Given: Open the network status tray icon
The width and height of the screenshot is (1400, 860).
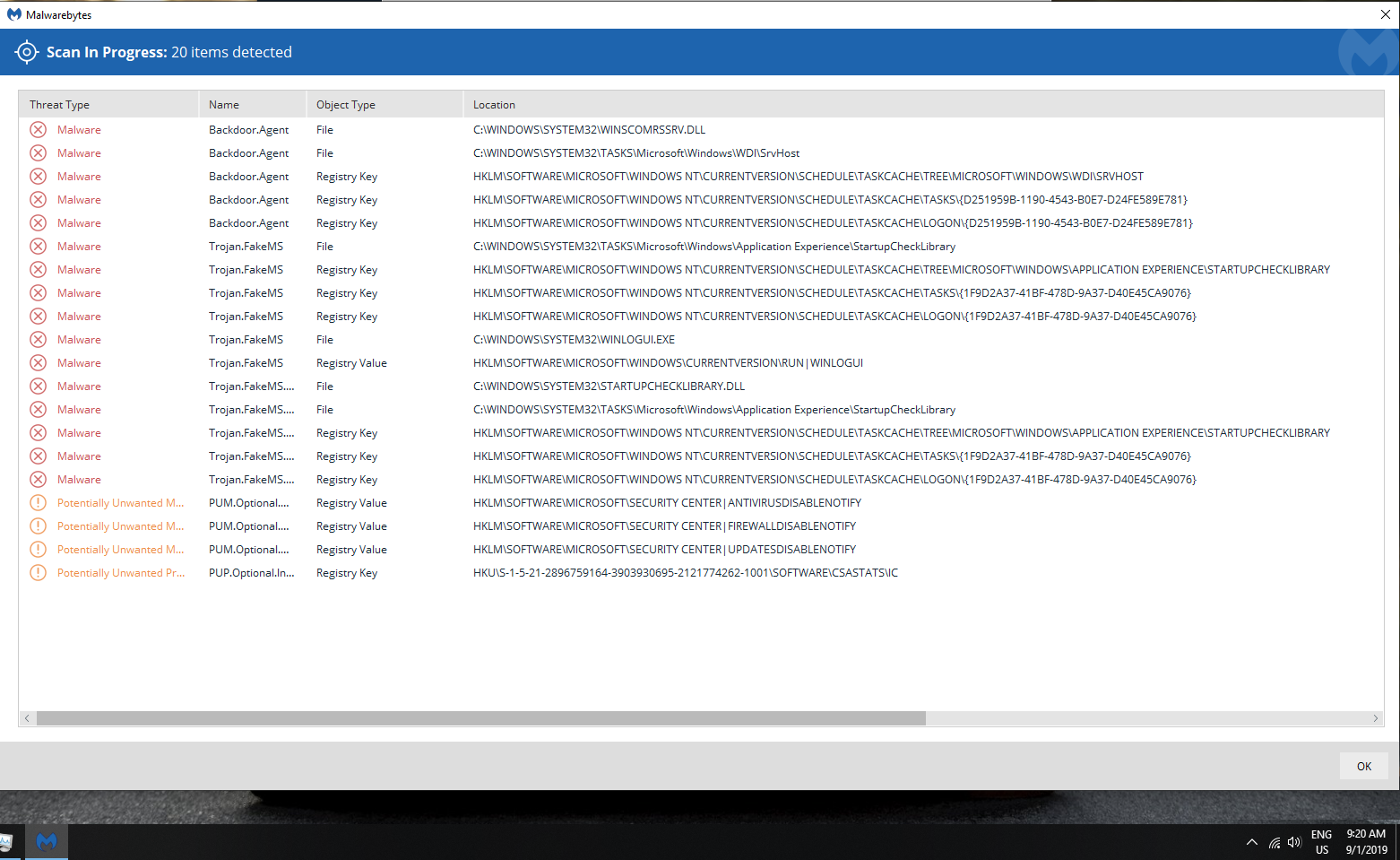Looking at the screenshot, I should pos(1274,842).
